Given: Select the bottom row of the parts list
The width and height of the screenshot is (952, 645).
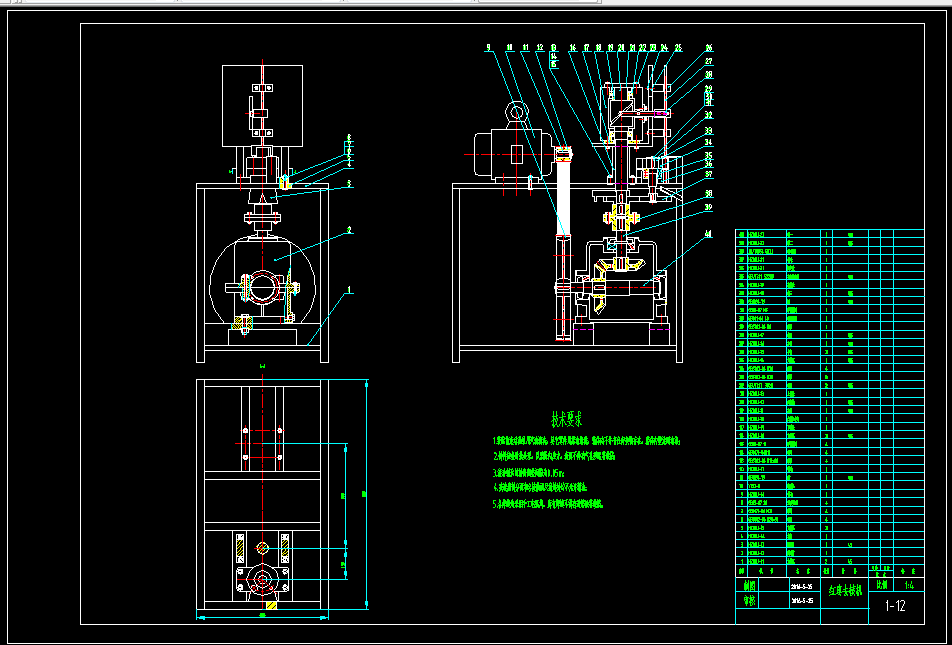Looking at the screenshot, I should (x=829, y=561).
